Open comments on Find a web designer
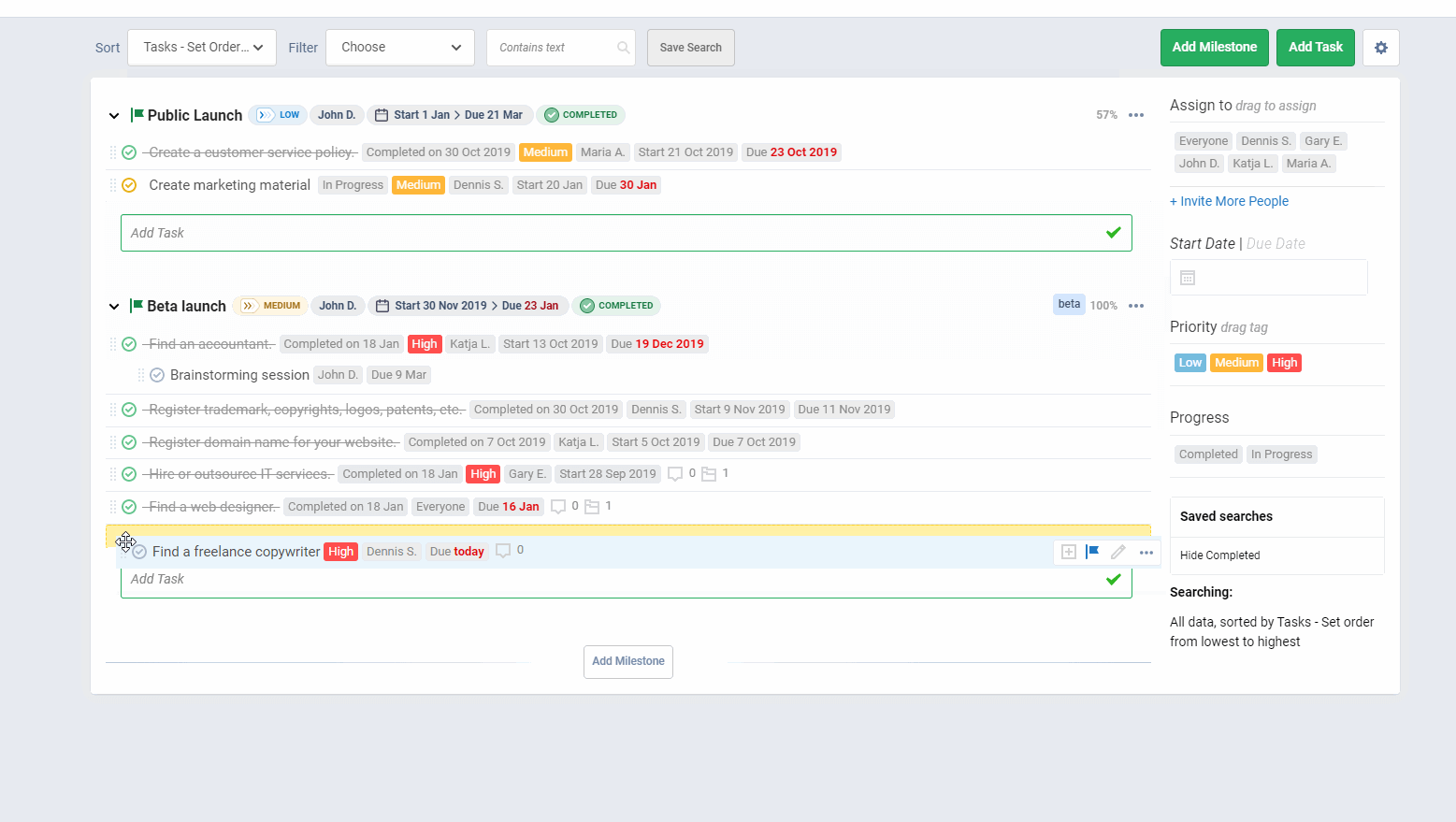 [x=558, y=507]
